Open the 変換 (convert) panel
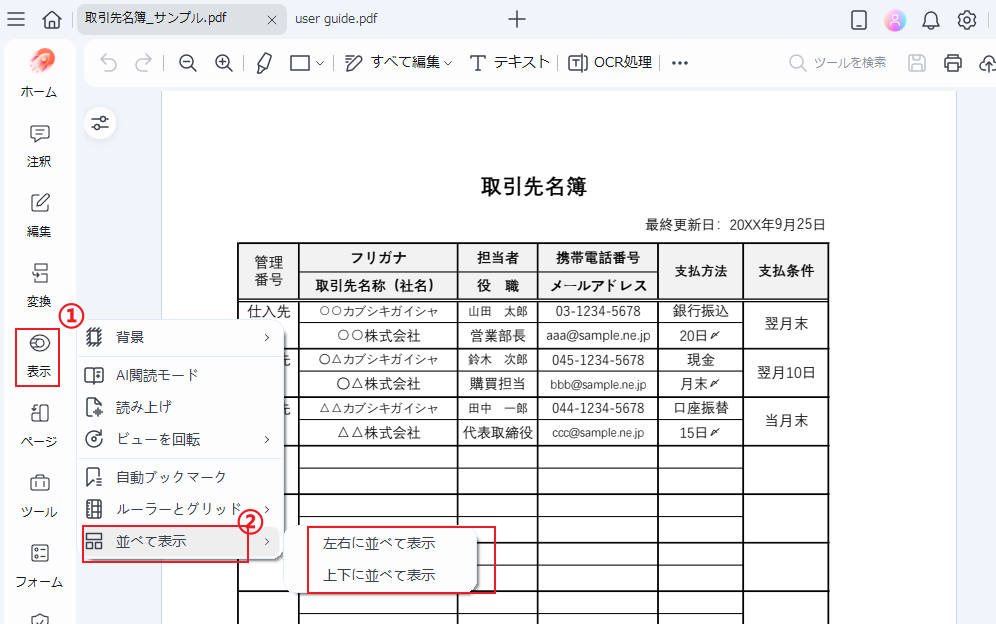Screen dimensions: 996x624 [x=38, y=285]
